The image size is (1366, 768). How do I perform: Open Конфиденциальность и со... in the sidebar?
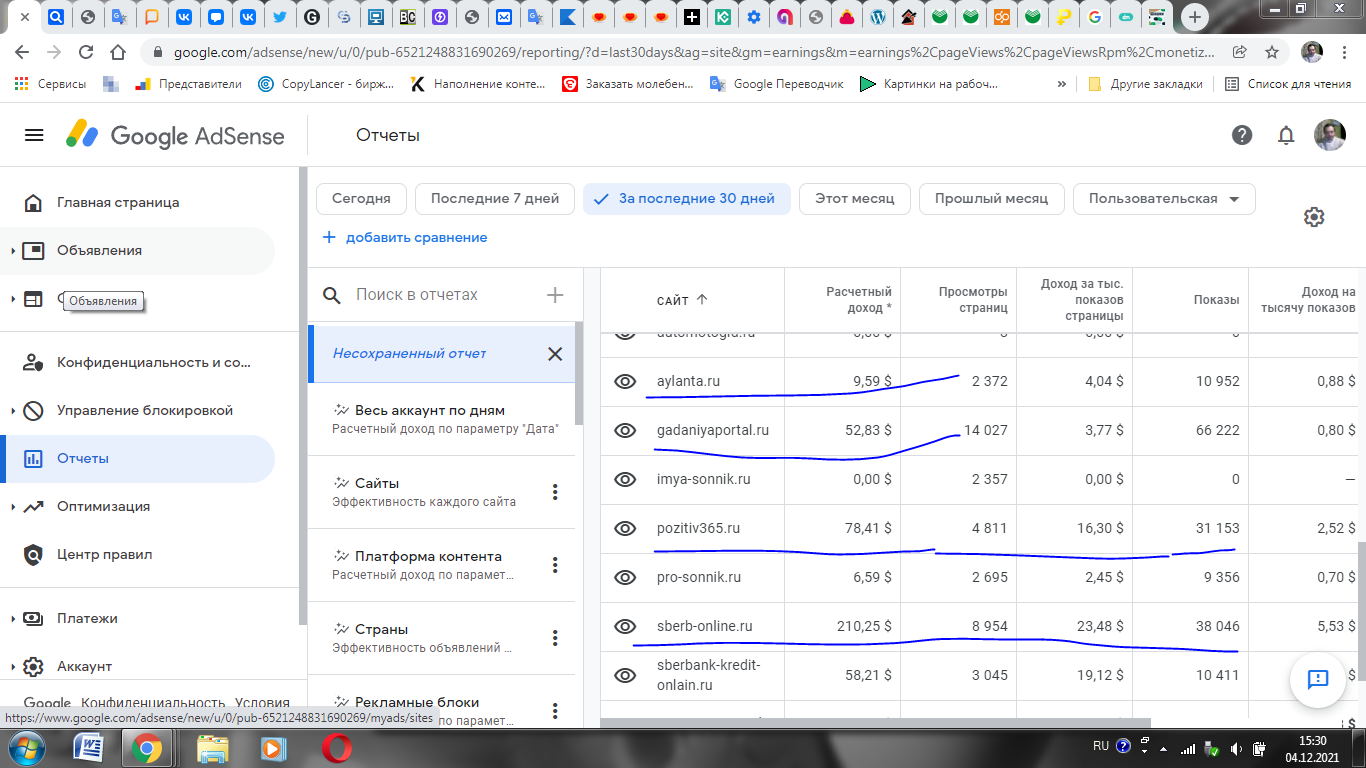pos(154,362)
